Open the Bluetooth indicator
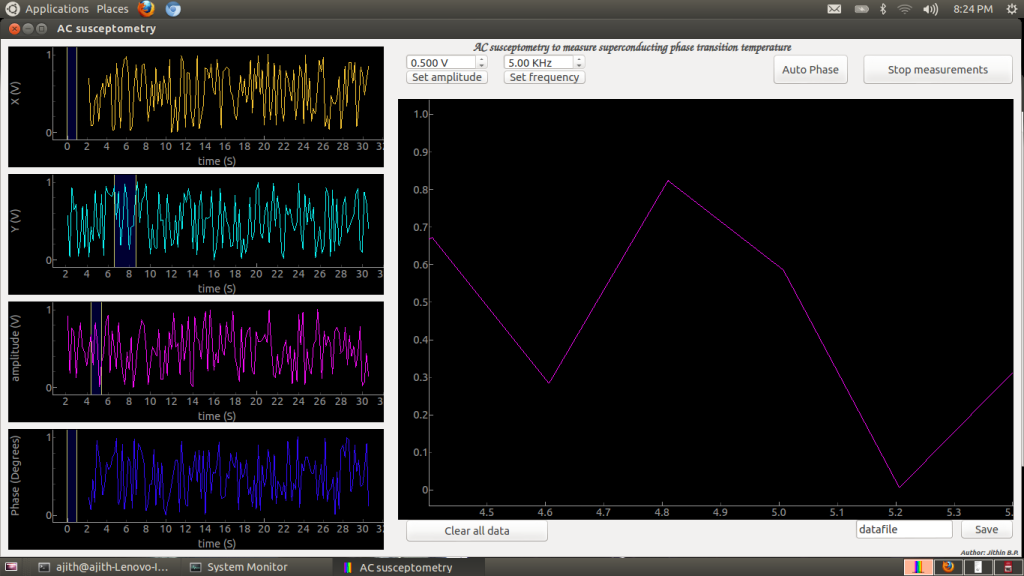The width and height of the screenshot is (1024, 576). coord(883,9)
